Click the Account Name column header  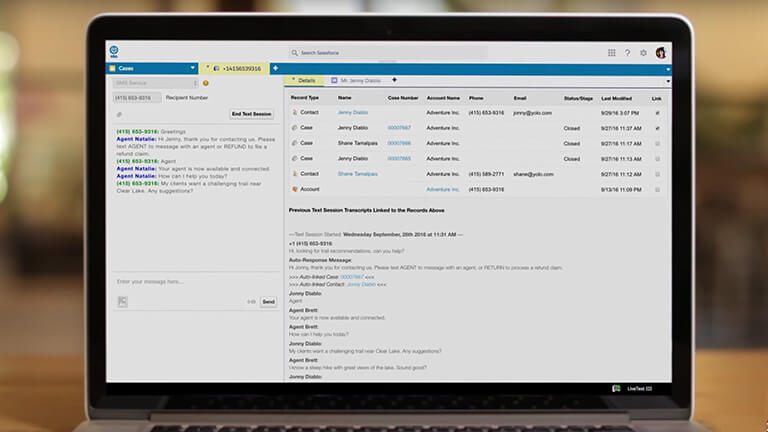443,98
